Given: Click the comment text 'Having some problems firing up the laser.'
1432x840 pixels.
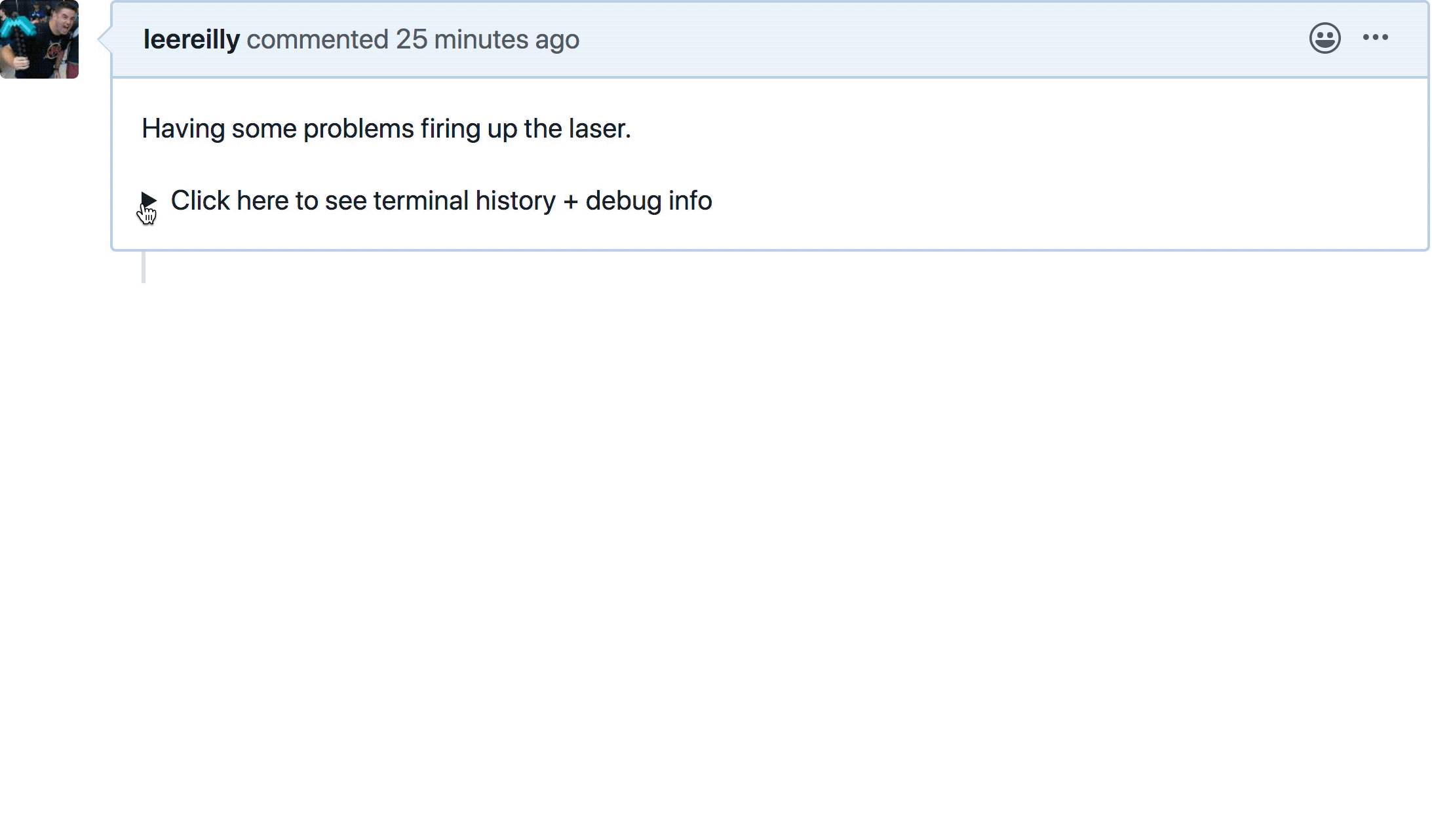Looking at the screenshot, I should pos(386,128).
